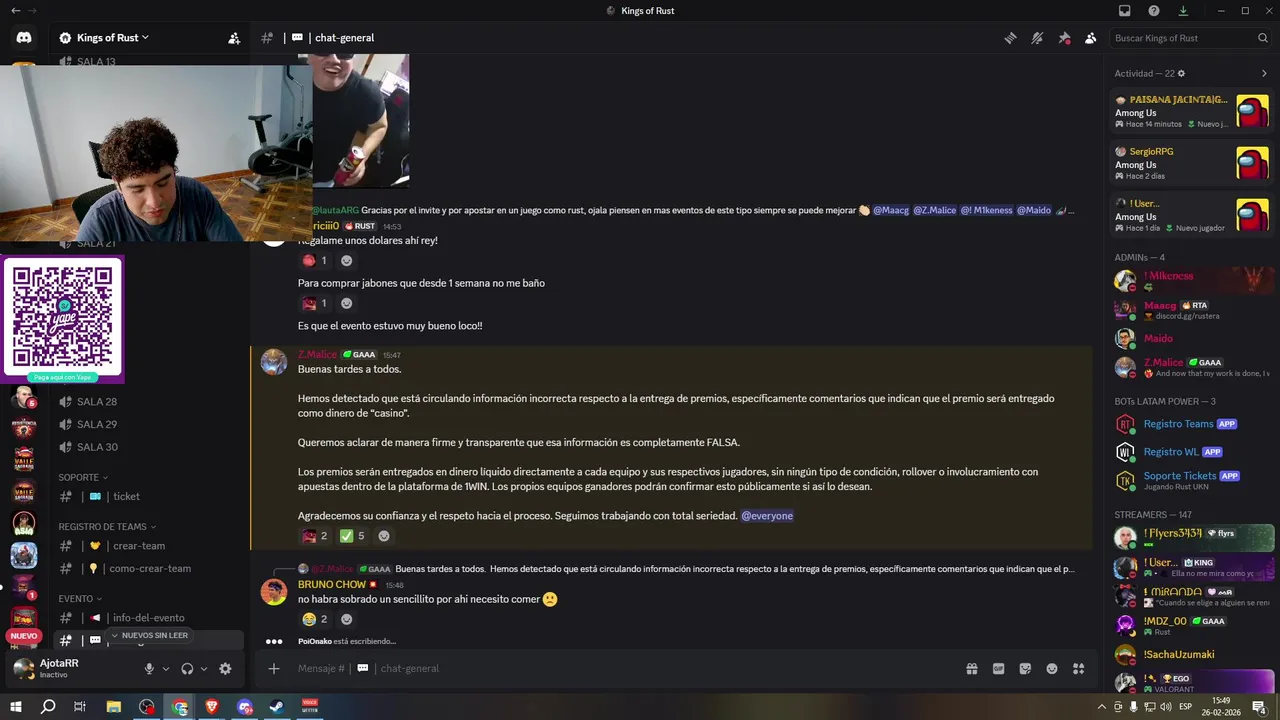The image size is (1280, 720).
Task: Mute the microphone in user panel
Action: [149, 669]
